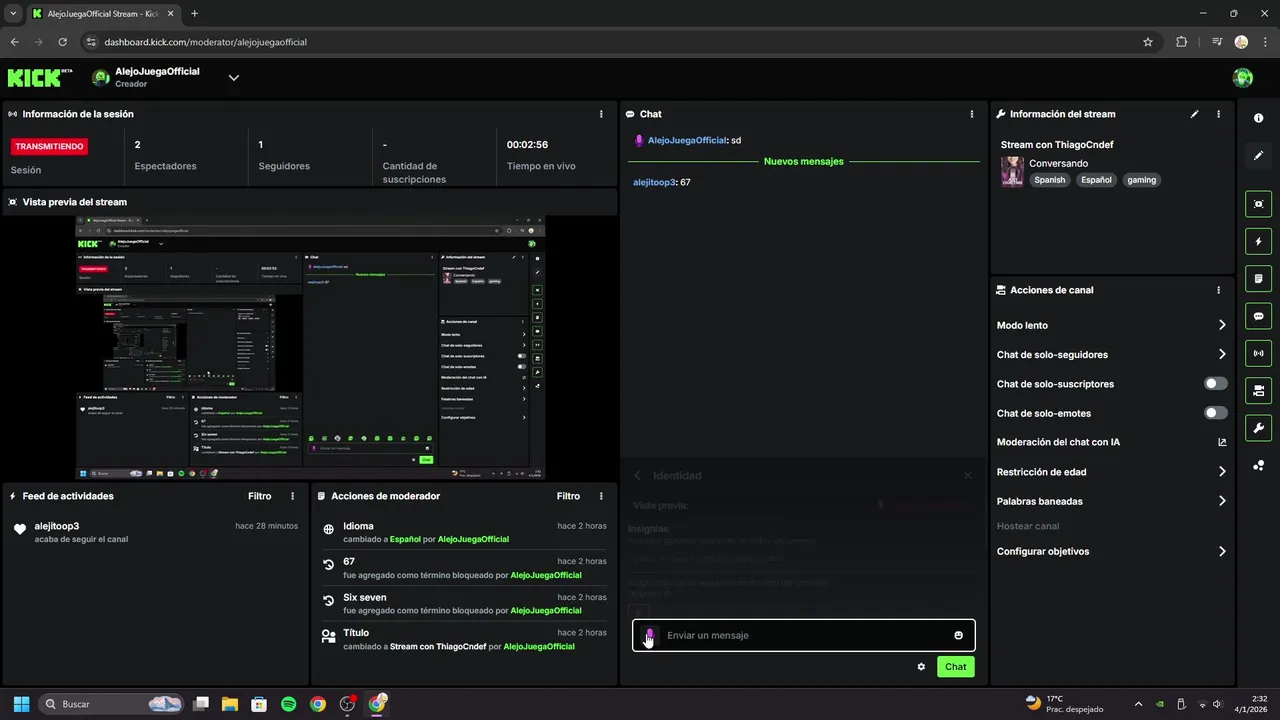
Task: Click the TRANSMITIENDO status badge
Action: [49, 146]
